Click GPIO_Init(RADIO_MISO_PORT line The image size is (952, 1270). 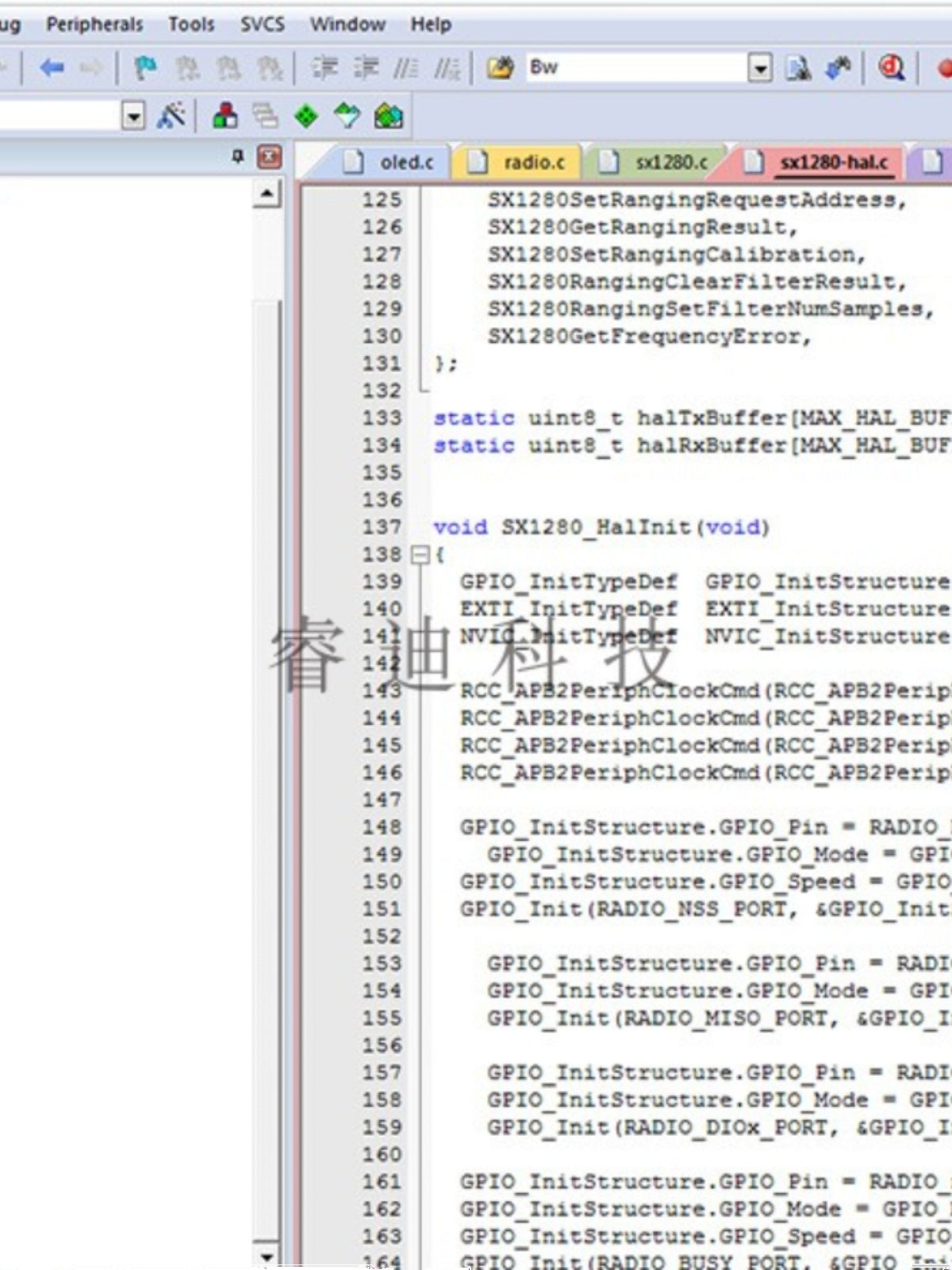point(719,1018)
